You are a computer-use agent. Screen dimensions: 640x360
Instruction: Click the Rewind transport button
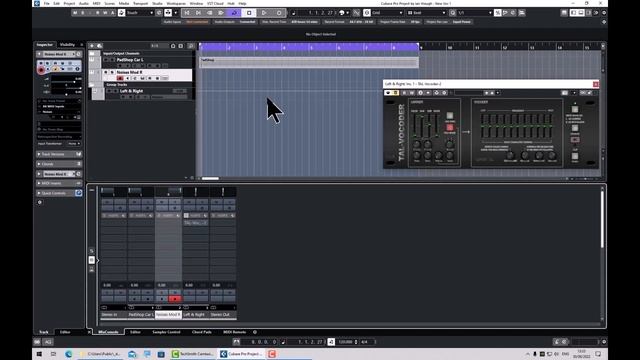[x=210, y=13]
